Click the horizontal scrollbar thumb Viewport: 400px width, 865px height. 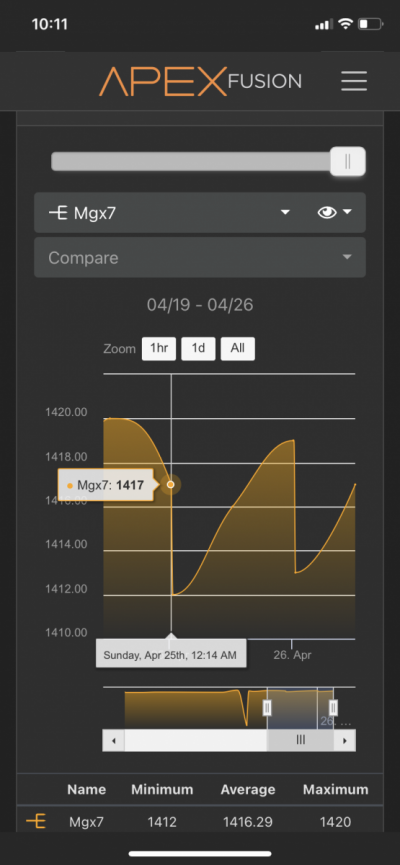click(x=300, y=740)
